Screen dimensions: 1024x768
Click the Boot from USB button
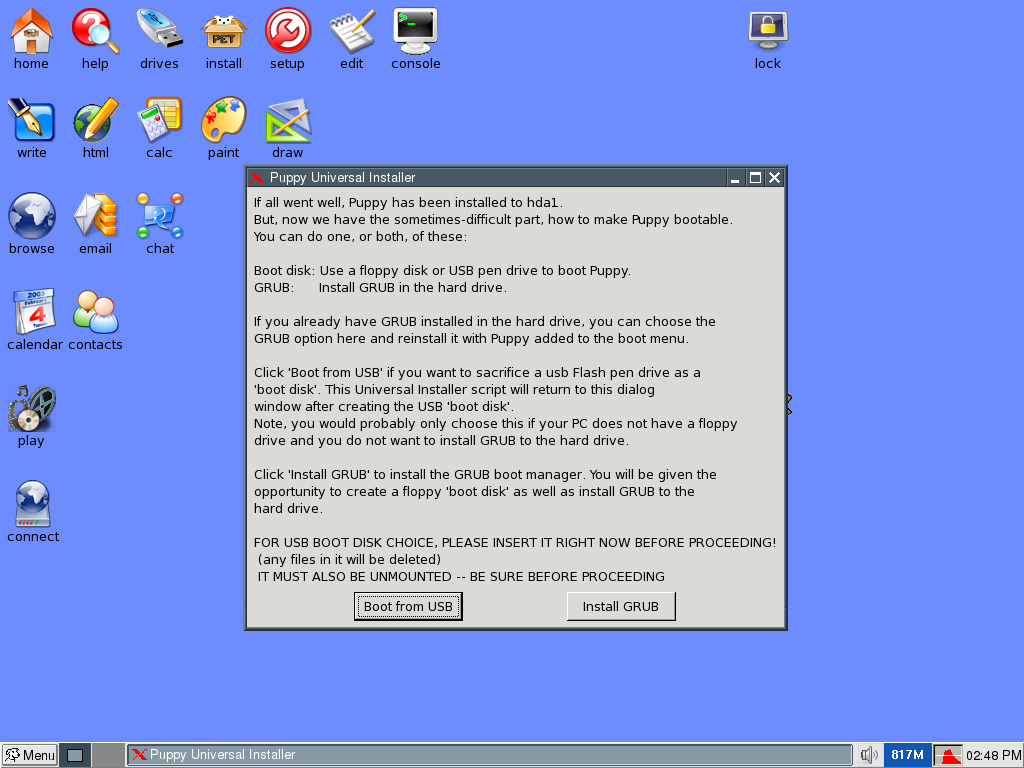point(408,607)
